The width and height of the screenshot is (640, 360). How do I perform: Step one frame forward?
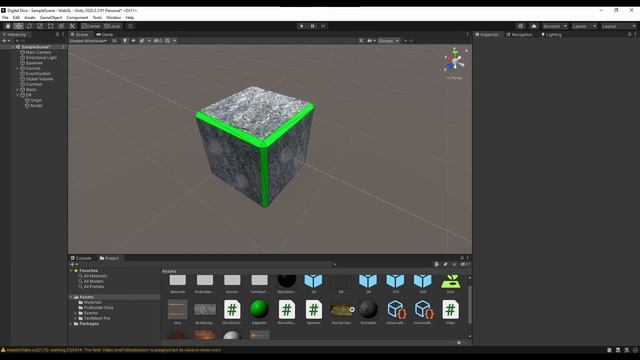point(323,26)
